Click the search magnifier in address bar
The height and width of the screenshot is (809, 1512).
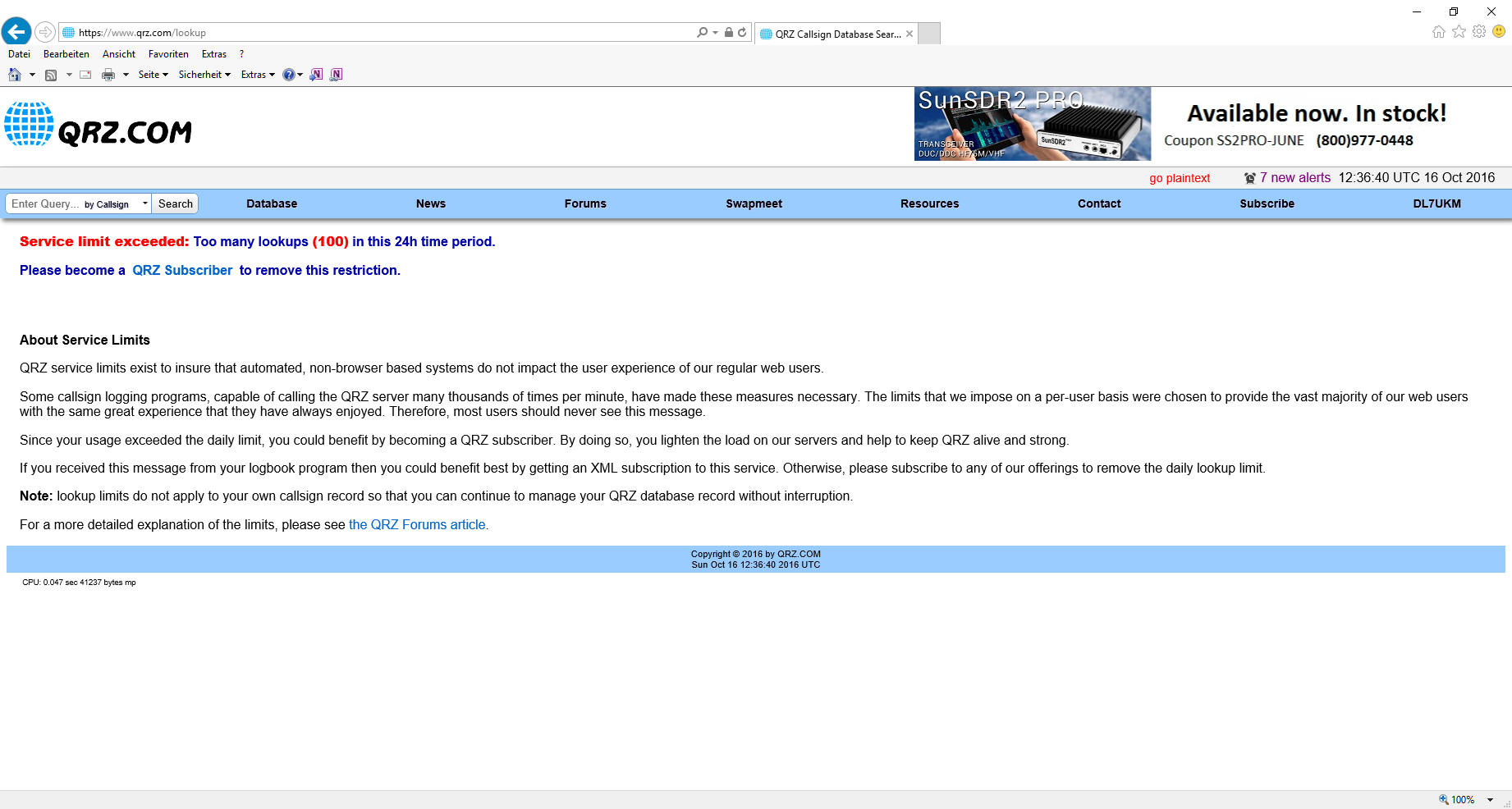tap(702, 32)
